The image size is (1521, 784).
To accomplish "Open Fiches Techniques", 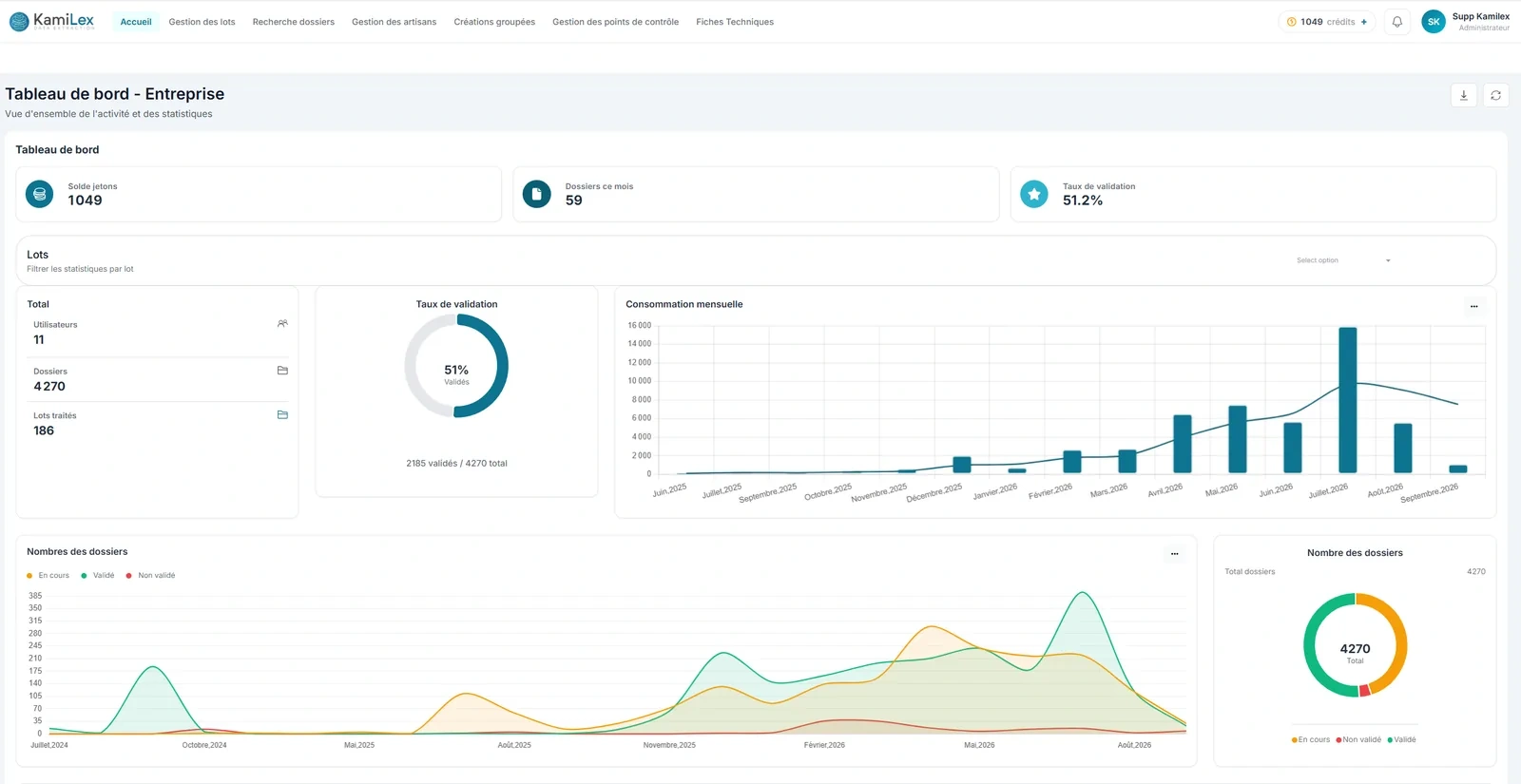I will click(x=735, y=22).
